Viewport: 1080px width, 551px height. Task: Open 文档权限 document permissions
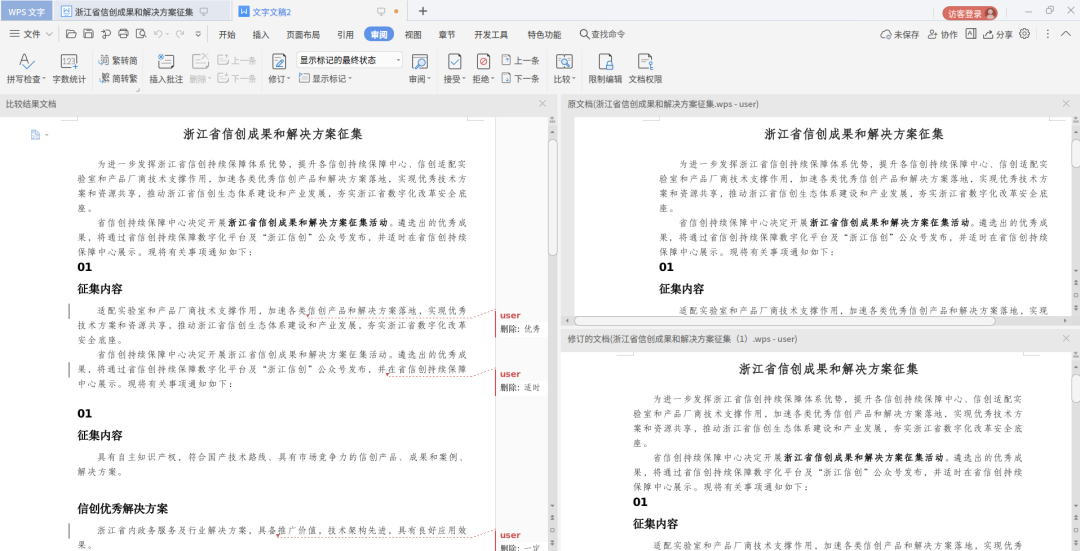[645, 69]
